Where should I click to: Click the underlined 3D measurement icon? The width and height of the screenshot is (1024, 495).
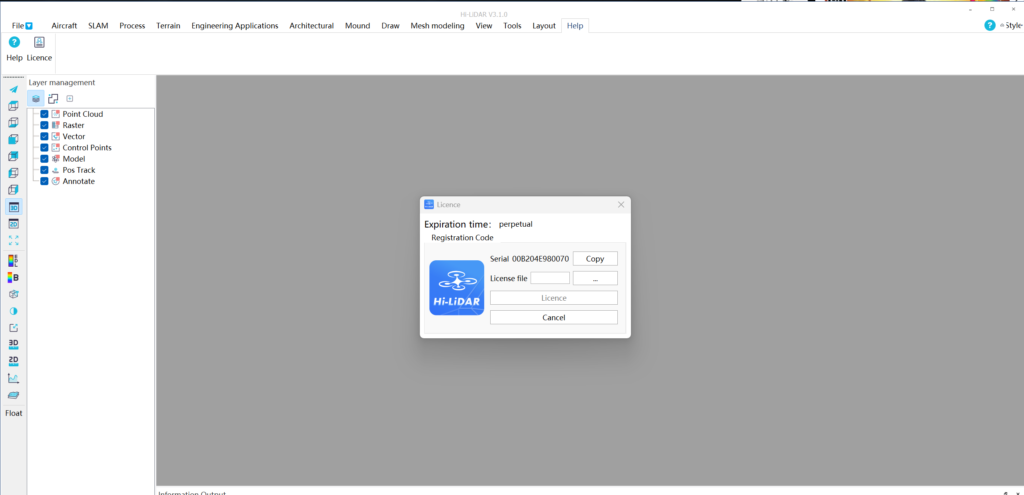click(x=14, y=344)
